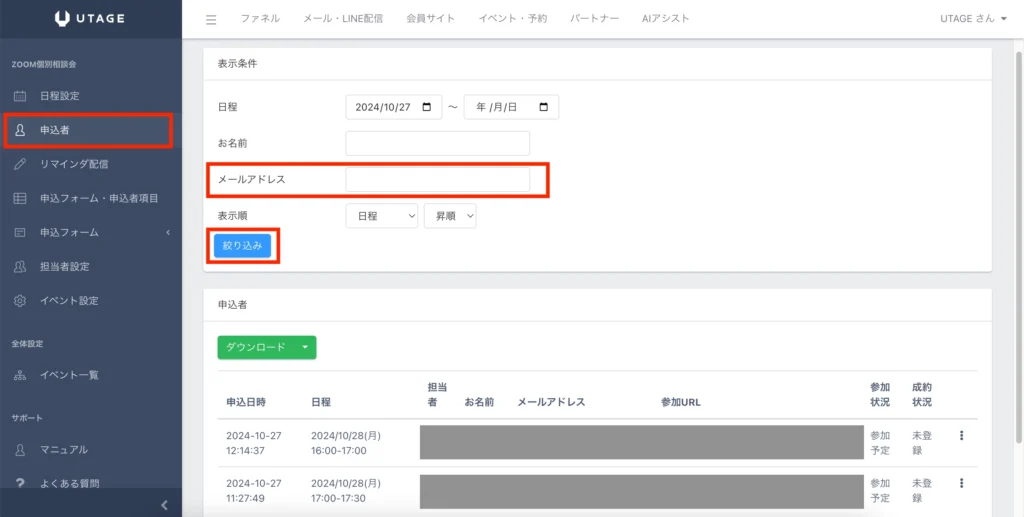
Task: Click the empty end date field
Action: tap(511, 107)
